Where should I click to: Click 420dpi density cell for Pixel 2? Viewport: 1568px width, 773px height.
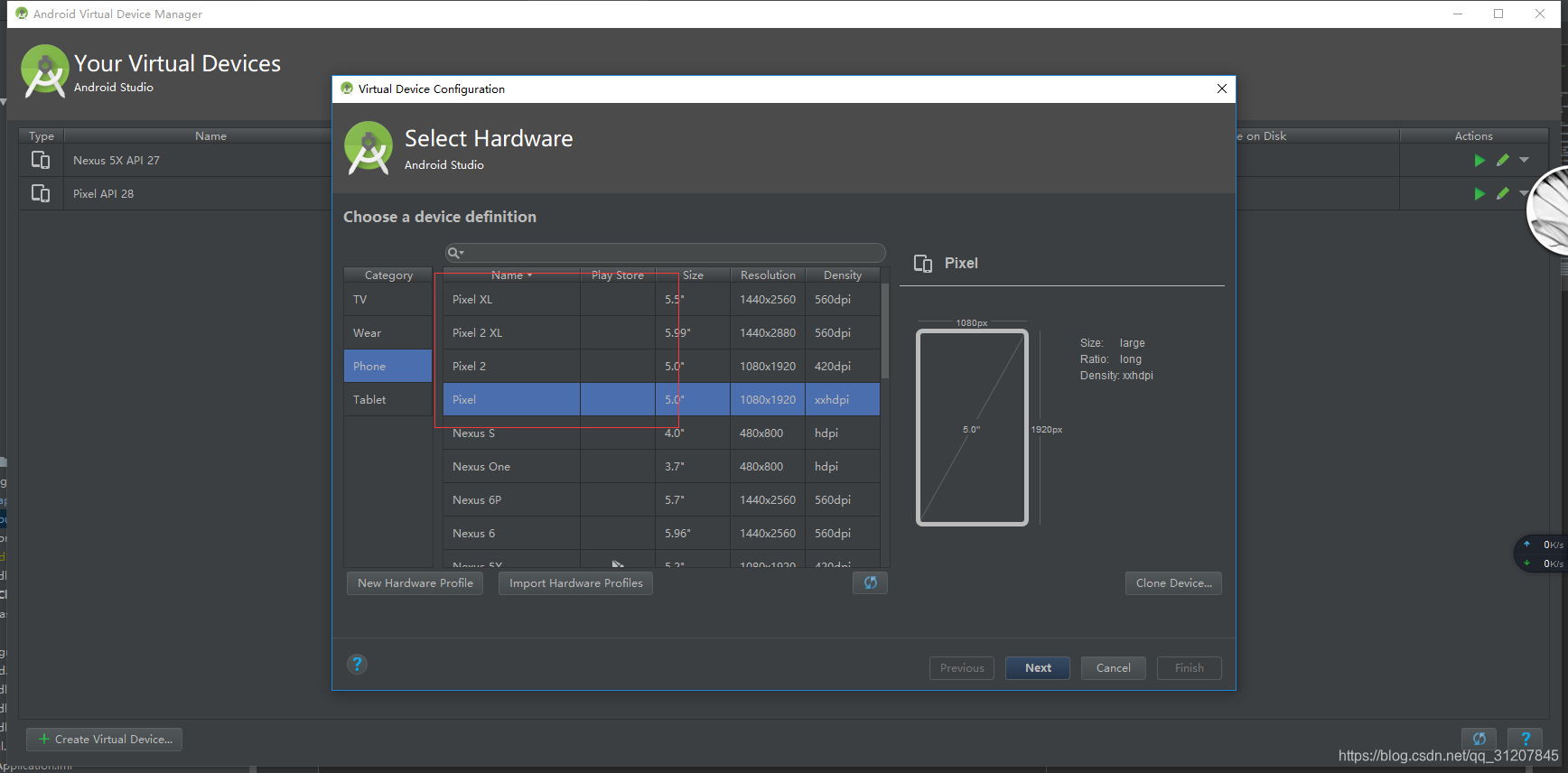[843, 366]
